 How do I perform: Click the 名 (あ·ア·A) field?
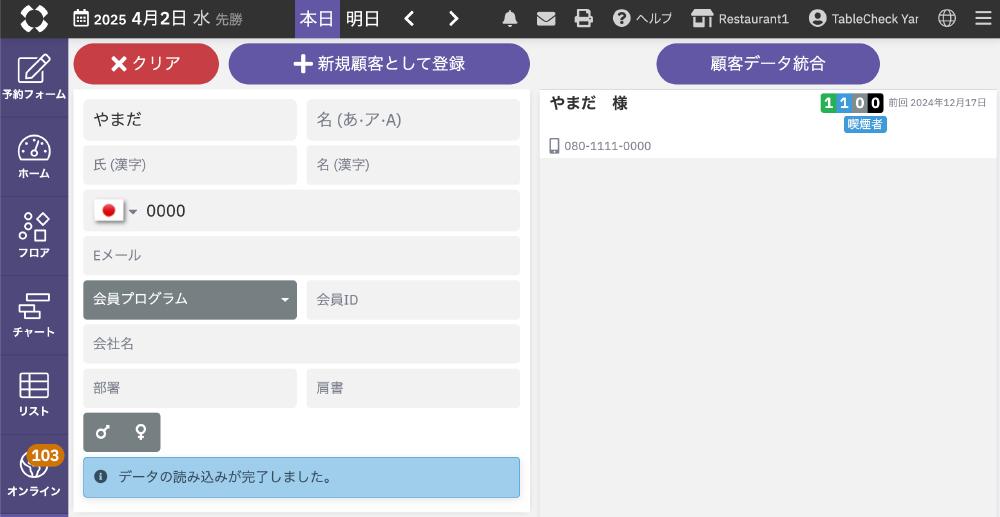(x=413, y=120)
